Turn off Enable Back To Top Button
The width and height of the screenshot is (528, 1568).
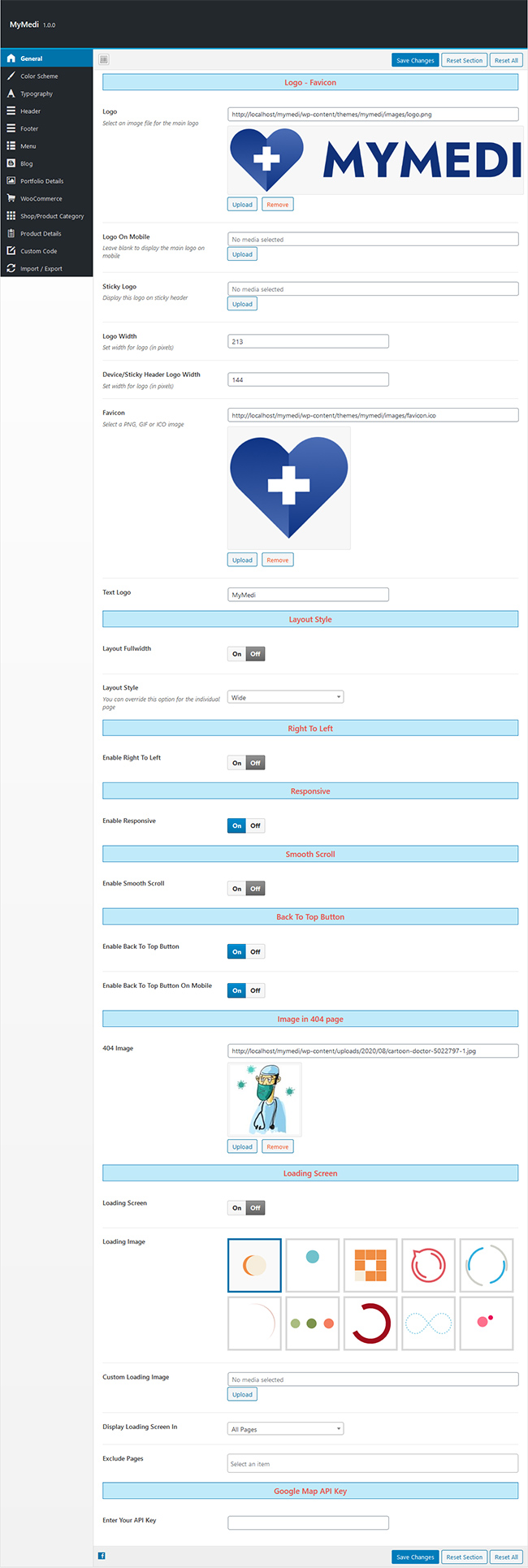pos(255,951)
